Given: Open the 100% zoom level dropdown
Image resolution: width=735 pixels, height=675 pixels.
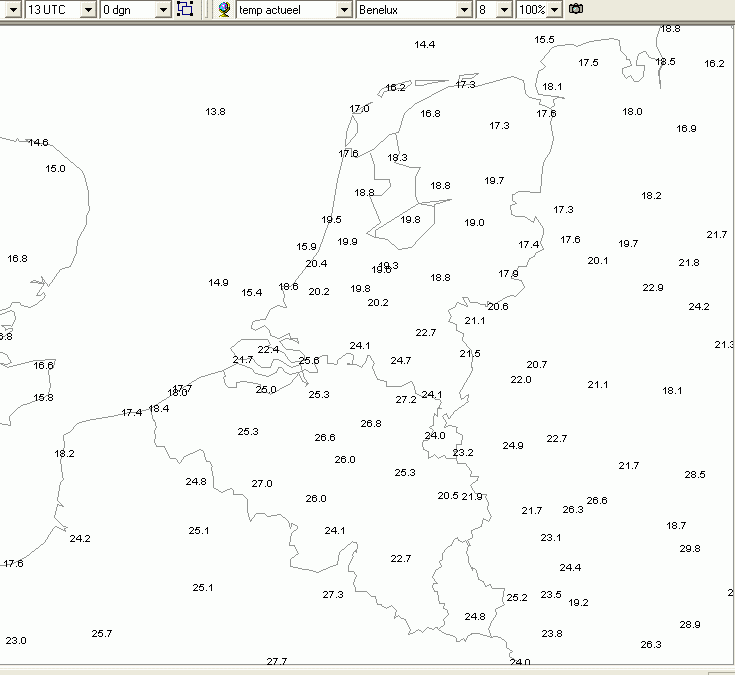Looking at the screenshot, I should click(554, 10).
